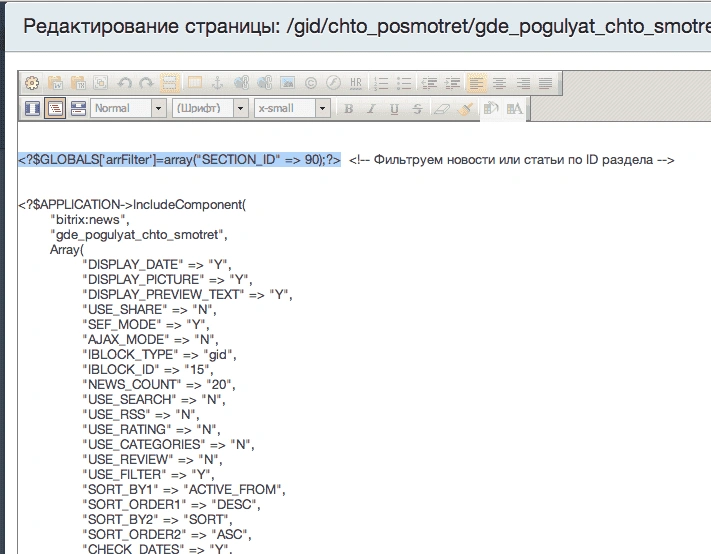Image resolution: width=711 pixels, height=554 pixels.
Task: Open the Normal paragraph style dropdown
Action: click(x=158, y=108)
